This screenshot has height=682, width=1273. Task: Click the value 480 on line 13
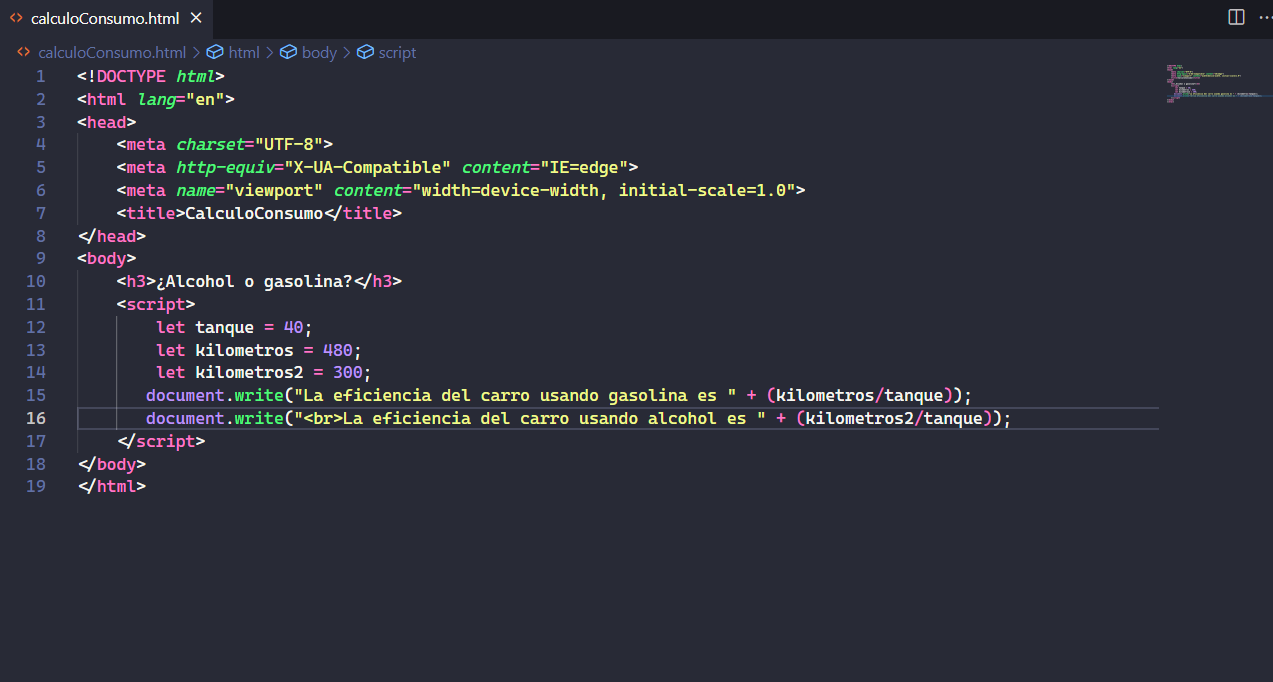point(338,350)
